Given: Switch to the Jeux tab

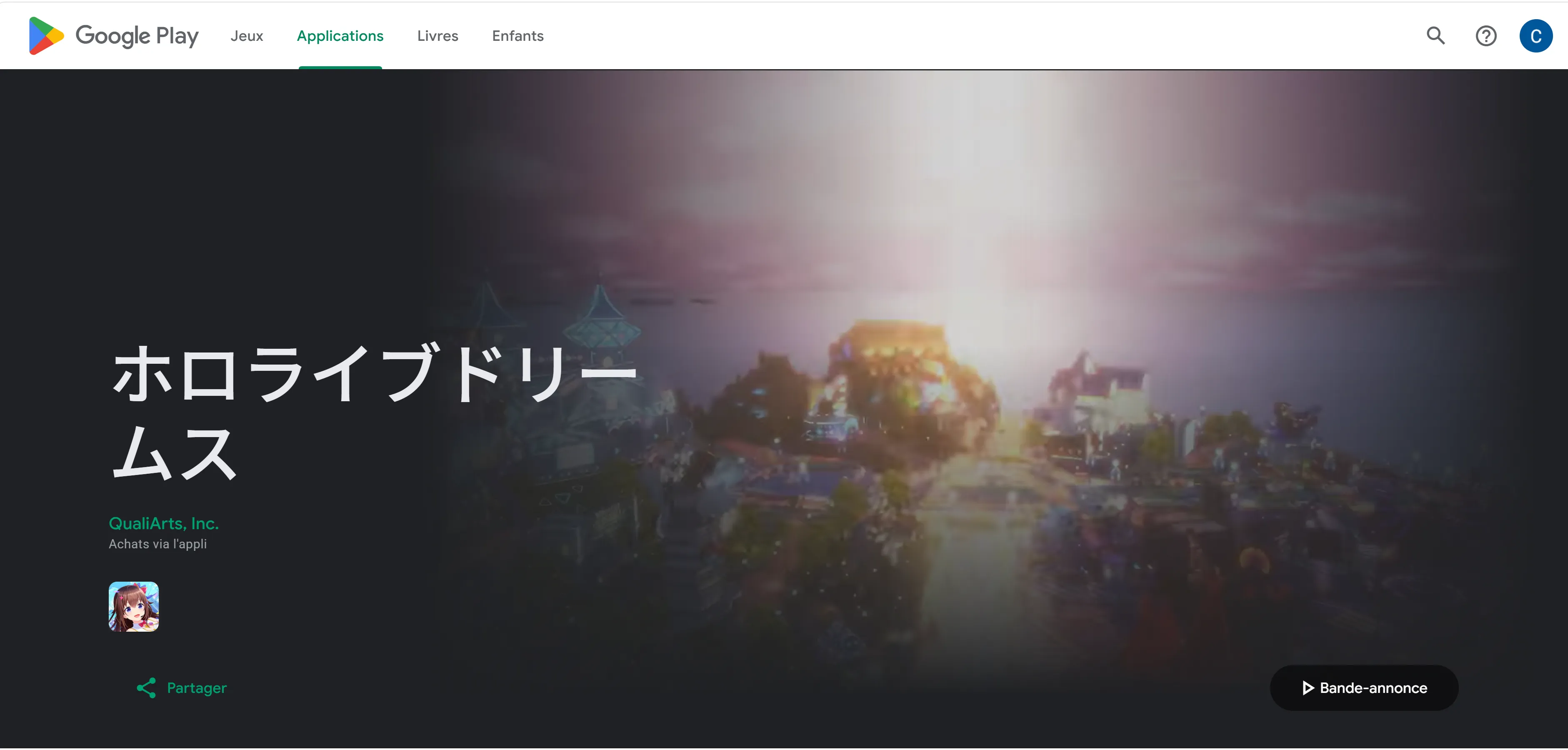Looking at the screenshot, I should coord(247,36).
